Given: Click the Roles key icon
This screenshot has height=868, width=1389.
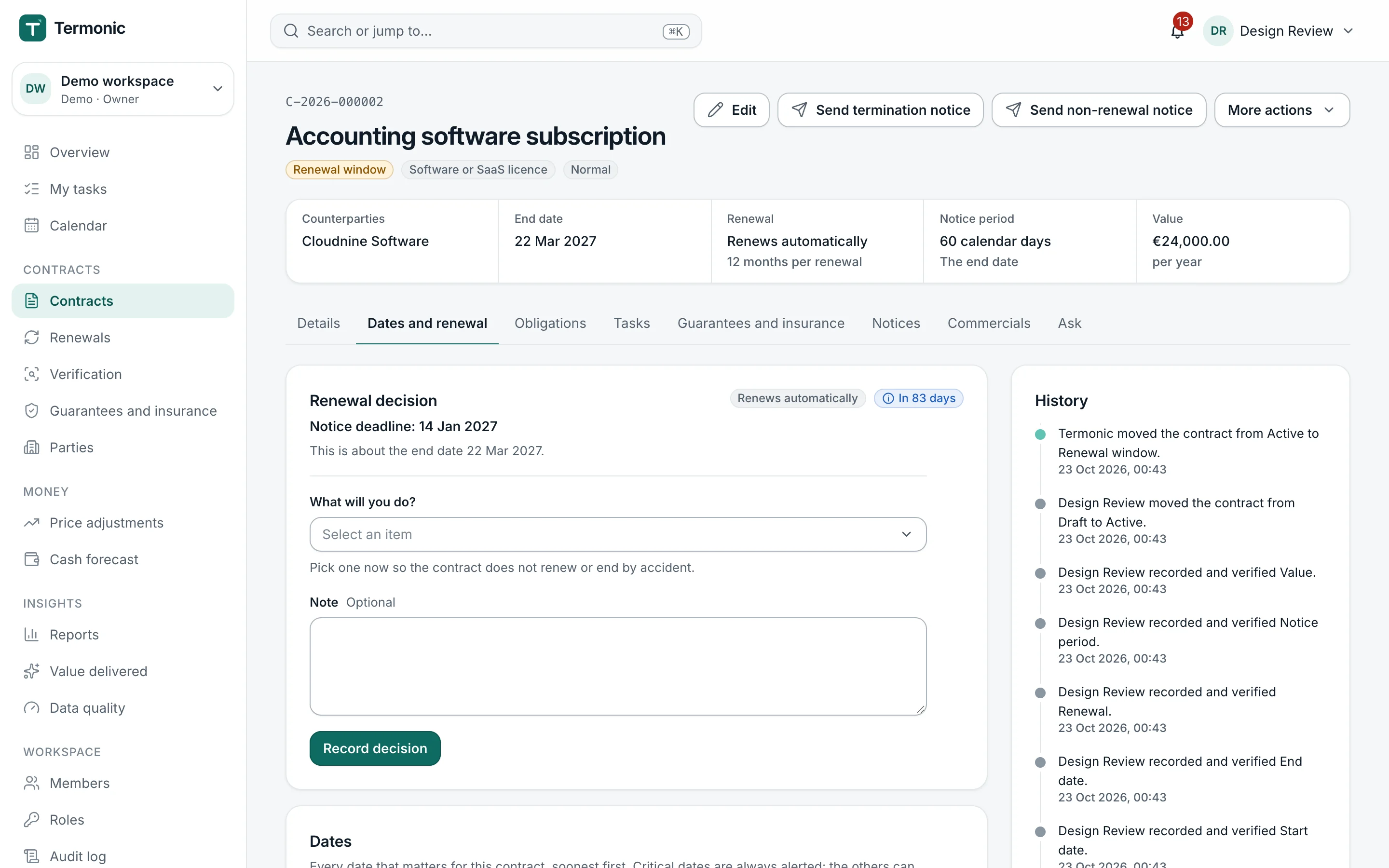Looking at the screenshot, I should tap(31, 820).
